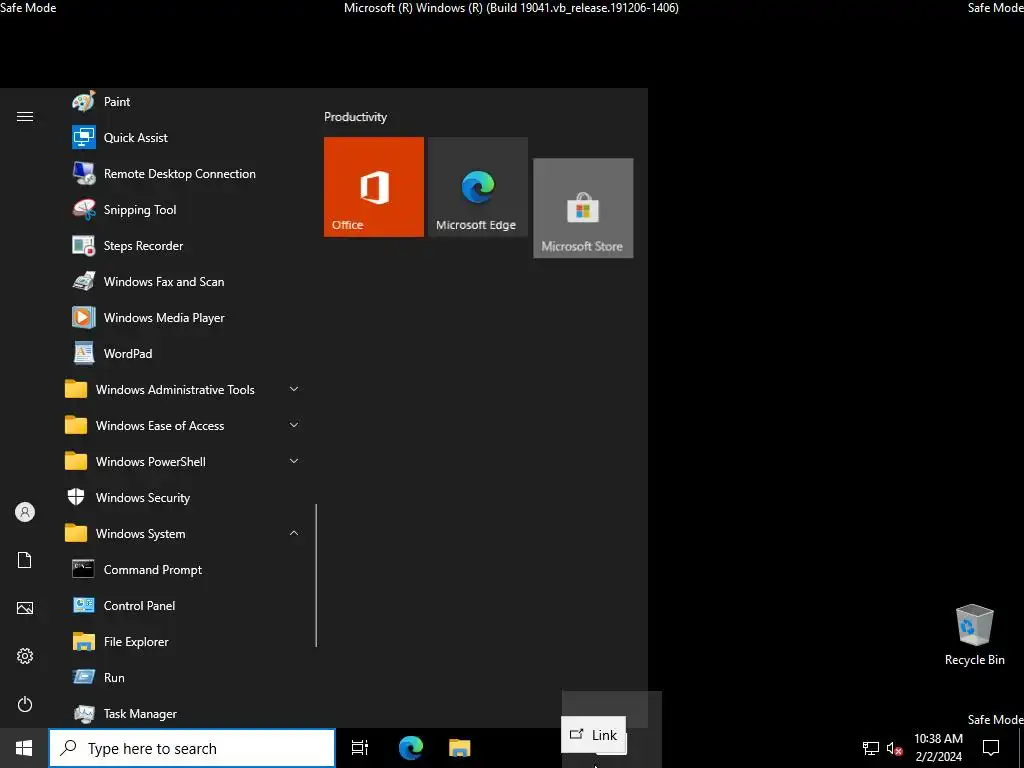The height and width of the screenshot is (768, 1024).
Task: Open File Explorer from Windows System folder
Action: click(183, 641)
